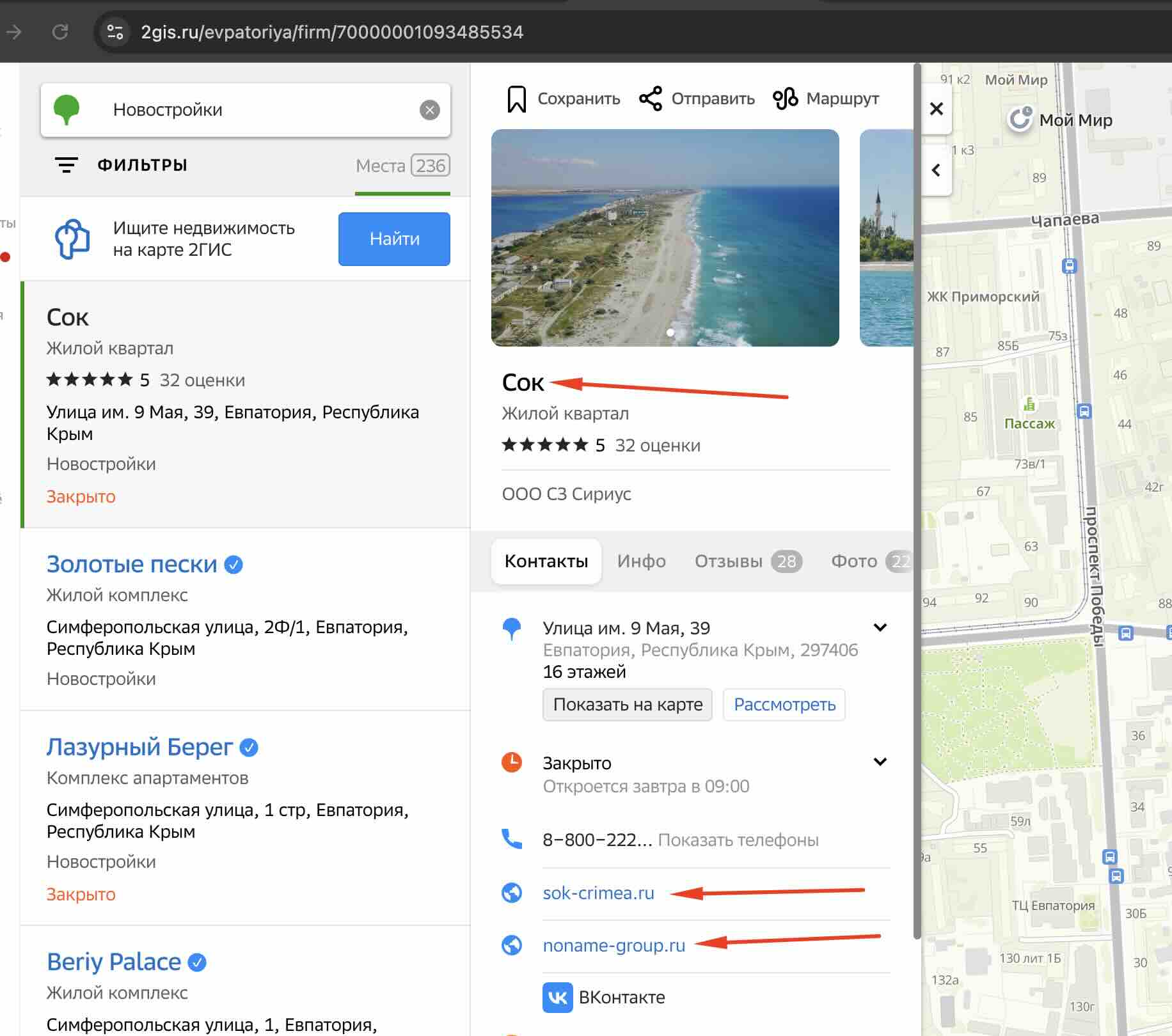Open the Инфо tab

[642, 561]
